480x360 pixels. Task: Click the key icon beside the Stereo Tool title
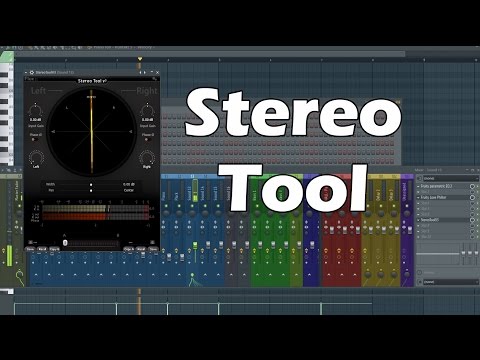[x=154, y=79]
